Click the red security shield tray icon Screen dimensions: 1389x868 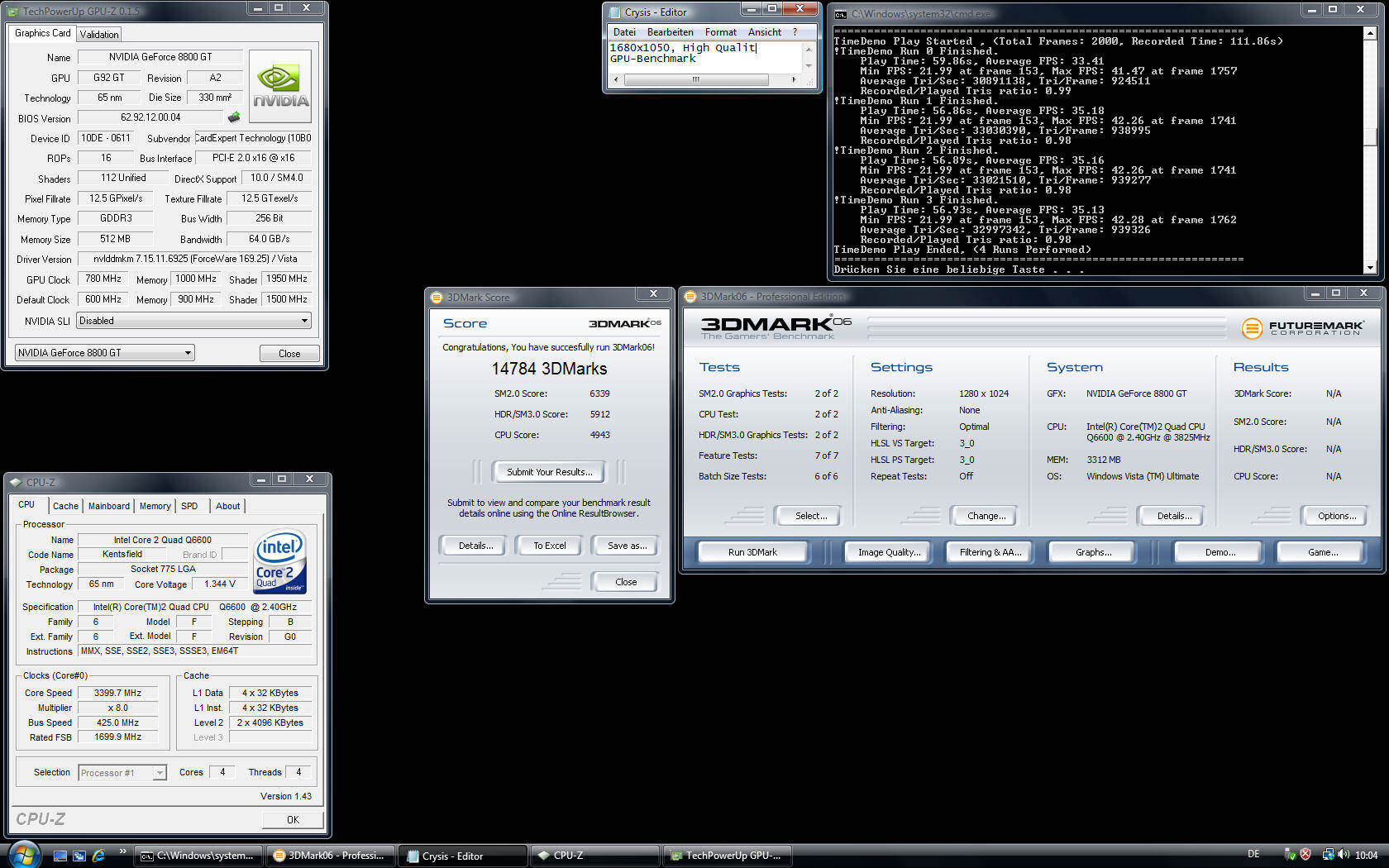point(1305,855)
